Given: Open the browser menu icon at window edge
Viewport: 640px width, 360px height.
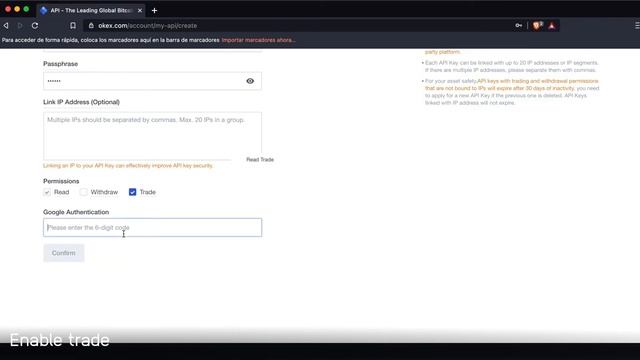Looking at the screenshot, I should click(637, 25).
